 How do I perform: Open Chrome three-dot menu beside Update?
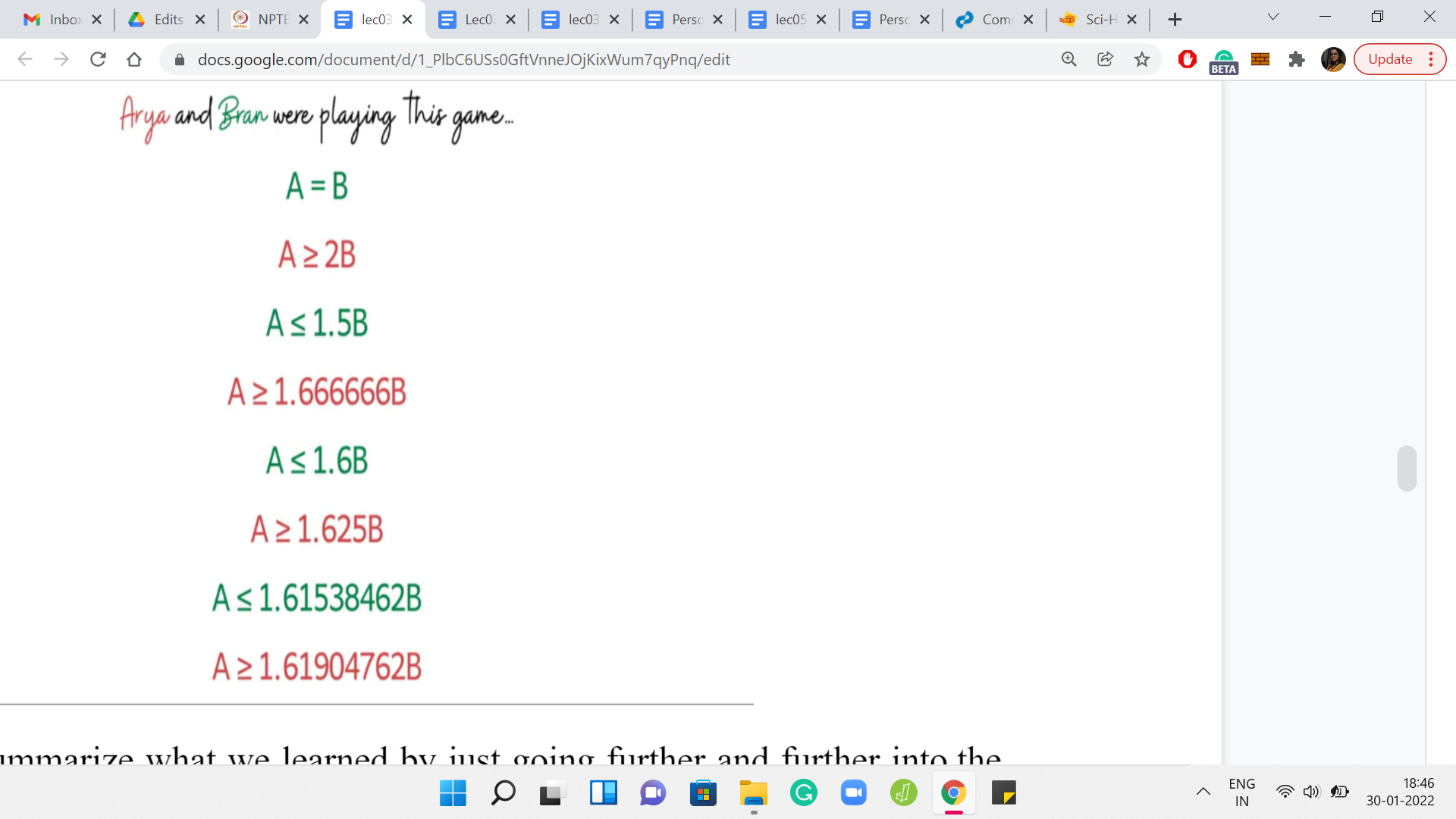pos(1431,59)
